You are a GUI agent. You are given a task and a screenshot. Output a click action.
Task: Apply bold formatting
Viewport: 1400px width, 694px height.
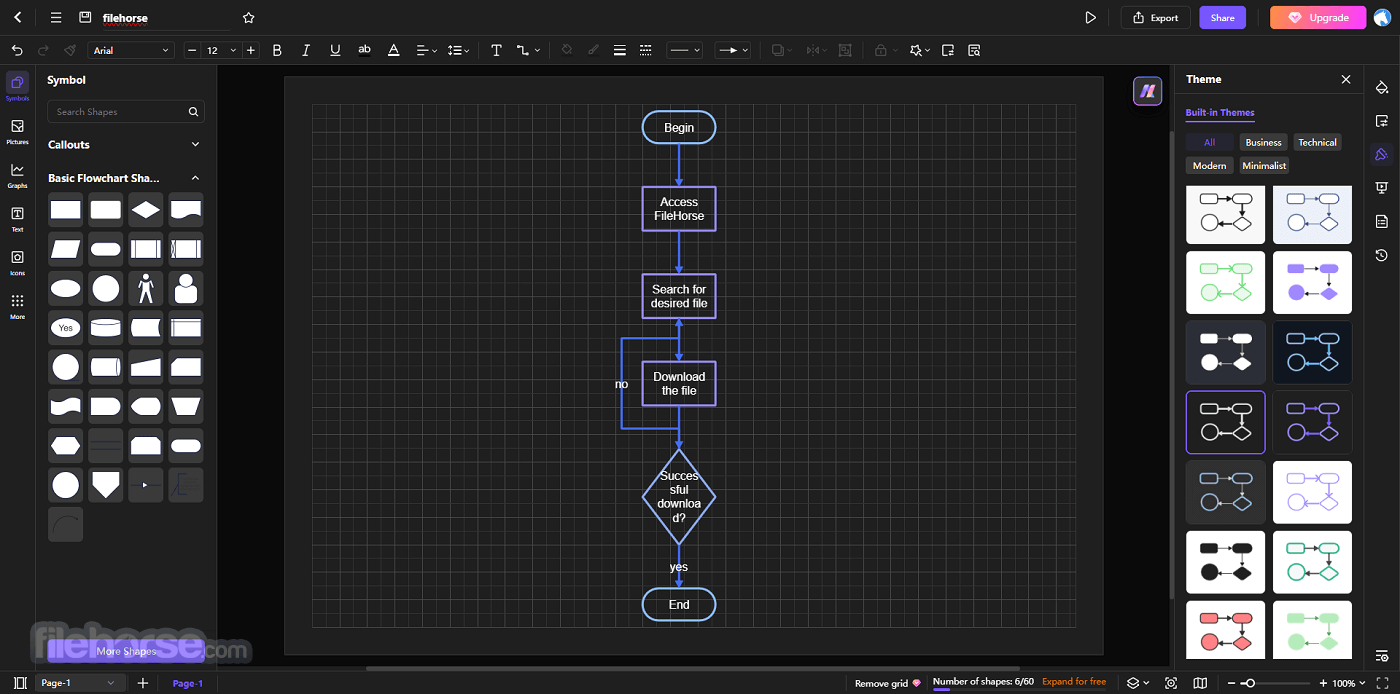277,50
